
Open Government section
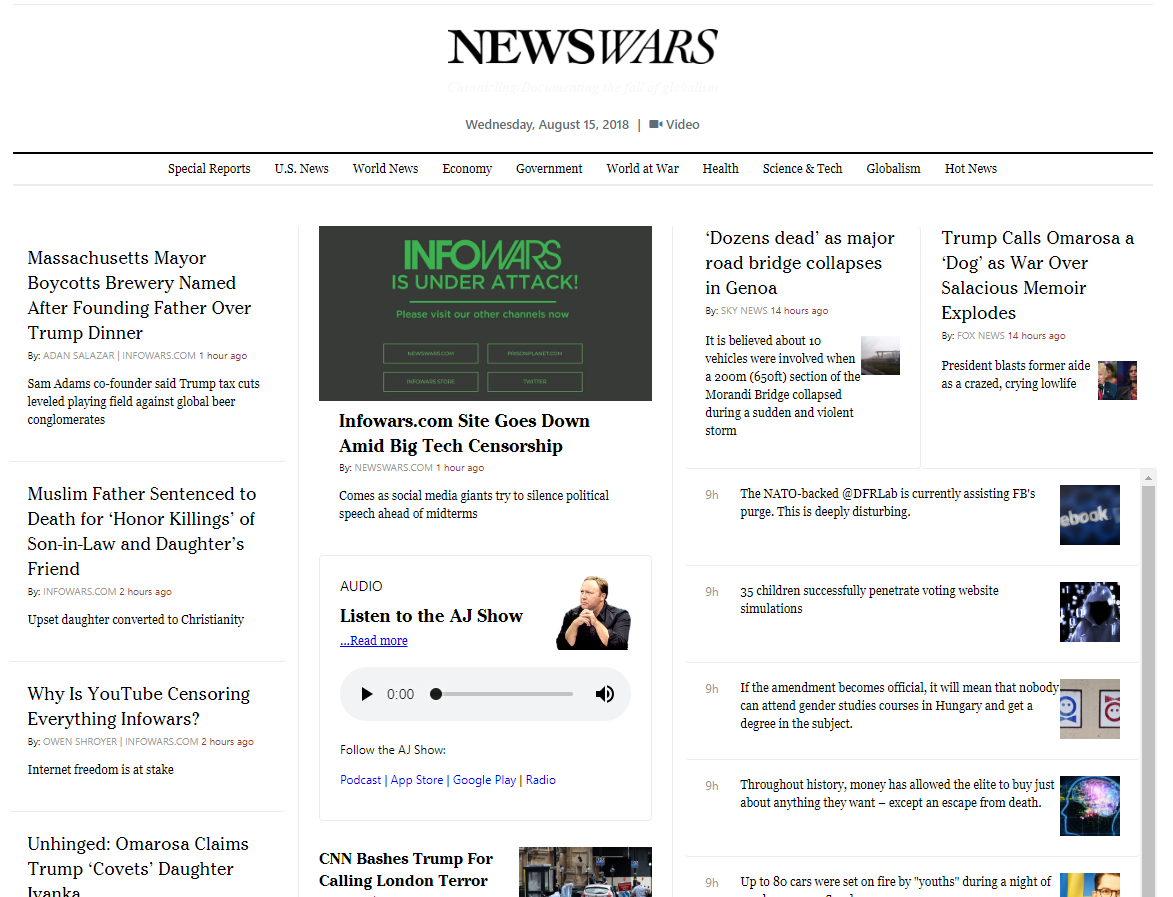click(x=549, y=168)
